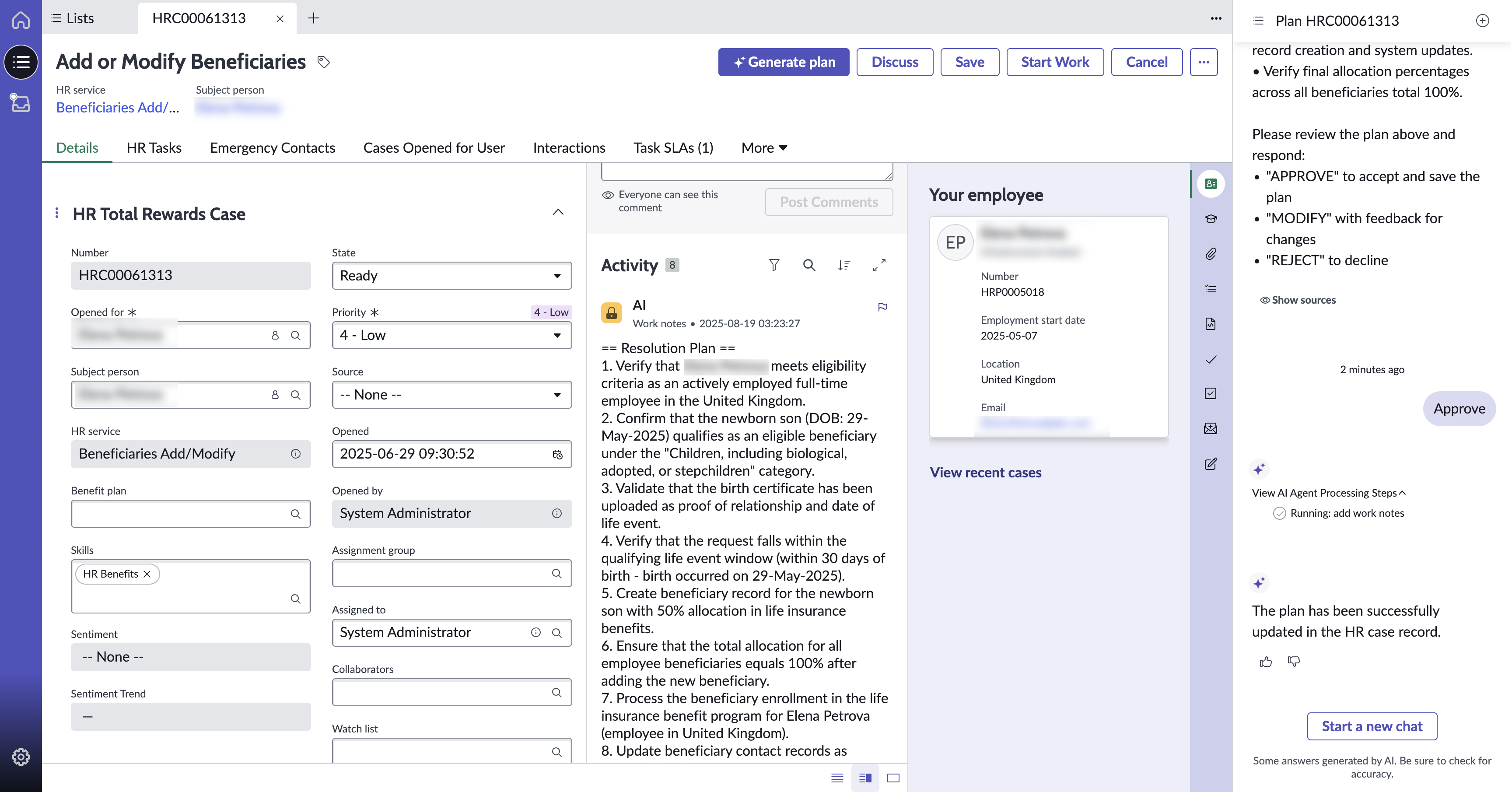Cancel the case
Viewport: 1512px width, 792px height.
tap(1146, 62)
